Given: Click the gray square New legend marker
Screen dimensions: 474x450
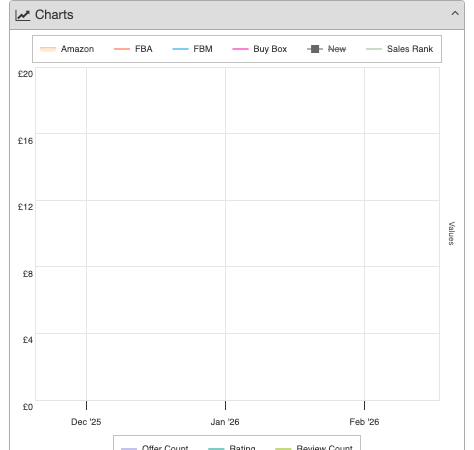Looking at the screenshot, I should click(x=315, y=49).
